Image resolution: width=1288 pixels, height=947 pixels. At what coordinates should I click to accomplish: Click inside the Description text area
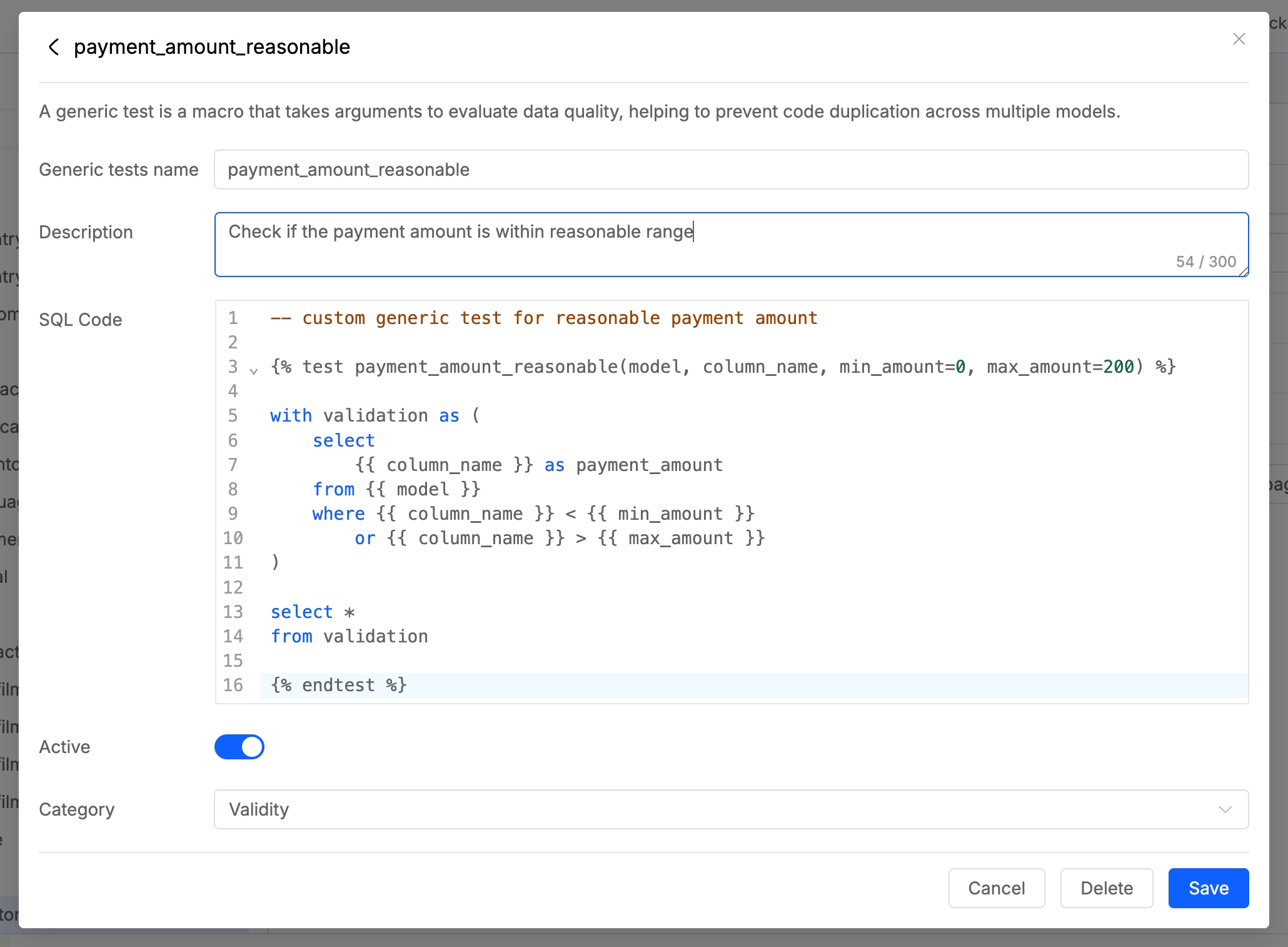coord(730,244)
